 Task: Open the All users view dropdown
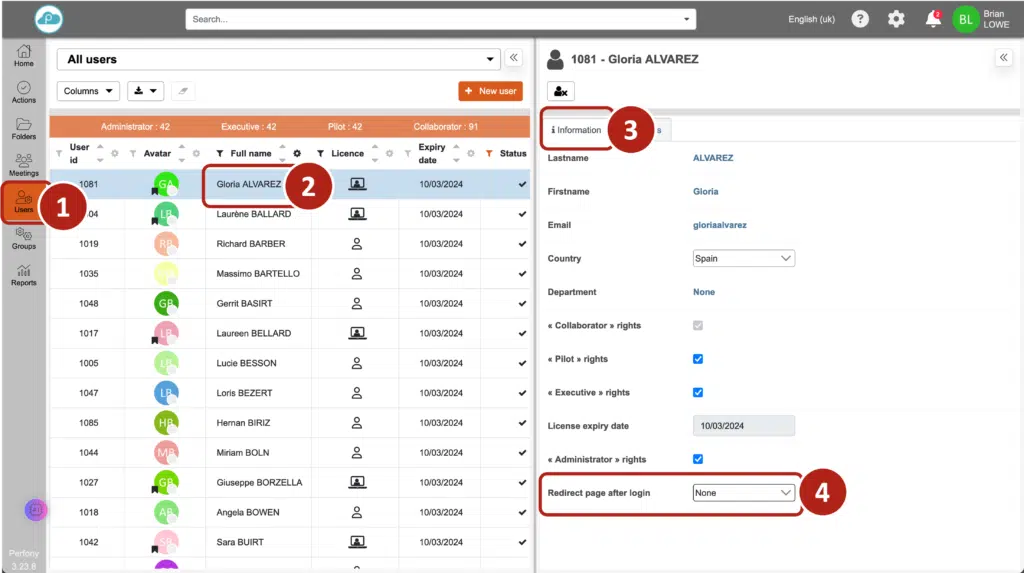278,59
